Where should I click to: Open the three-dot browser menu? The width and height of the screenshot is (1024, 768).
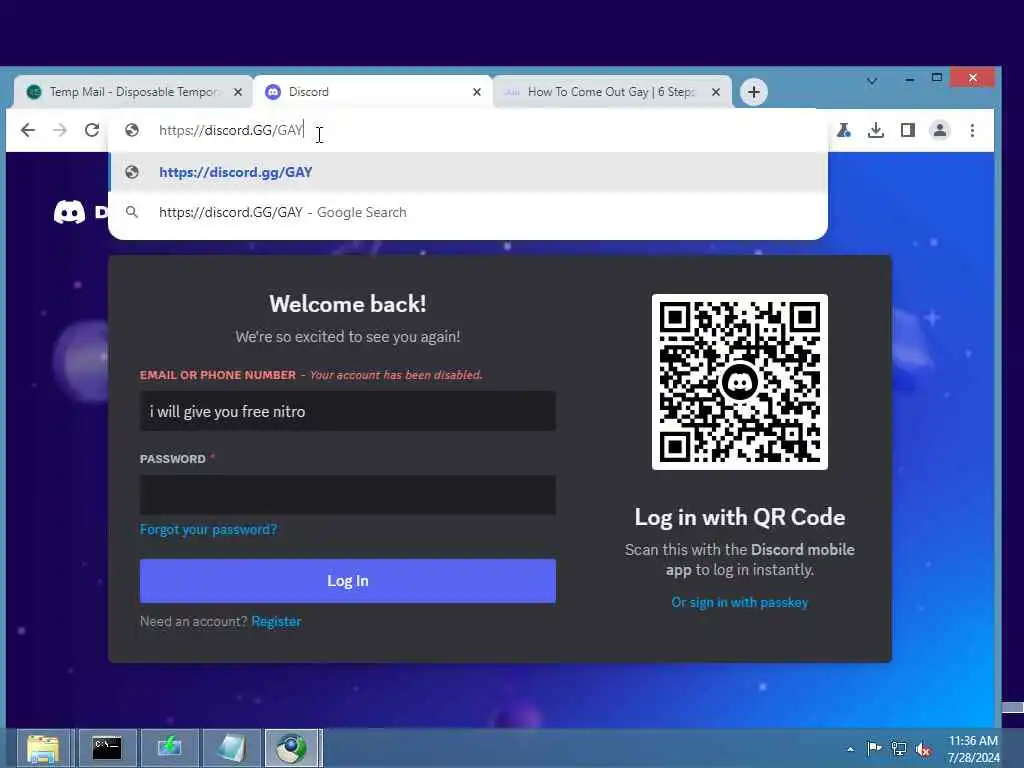pos(972,131)
